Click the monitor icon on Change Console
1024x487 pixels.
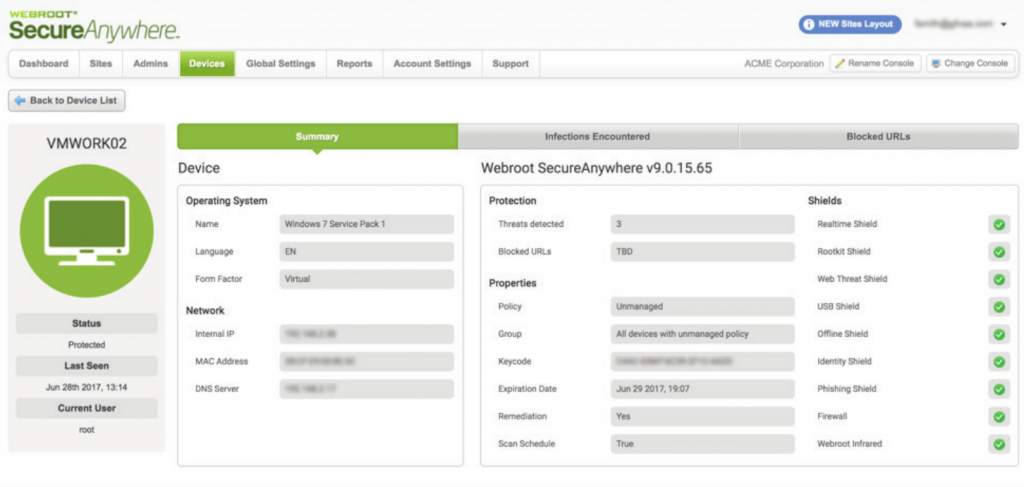[936, 63]
